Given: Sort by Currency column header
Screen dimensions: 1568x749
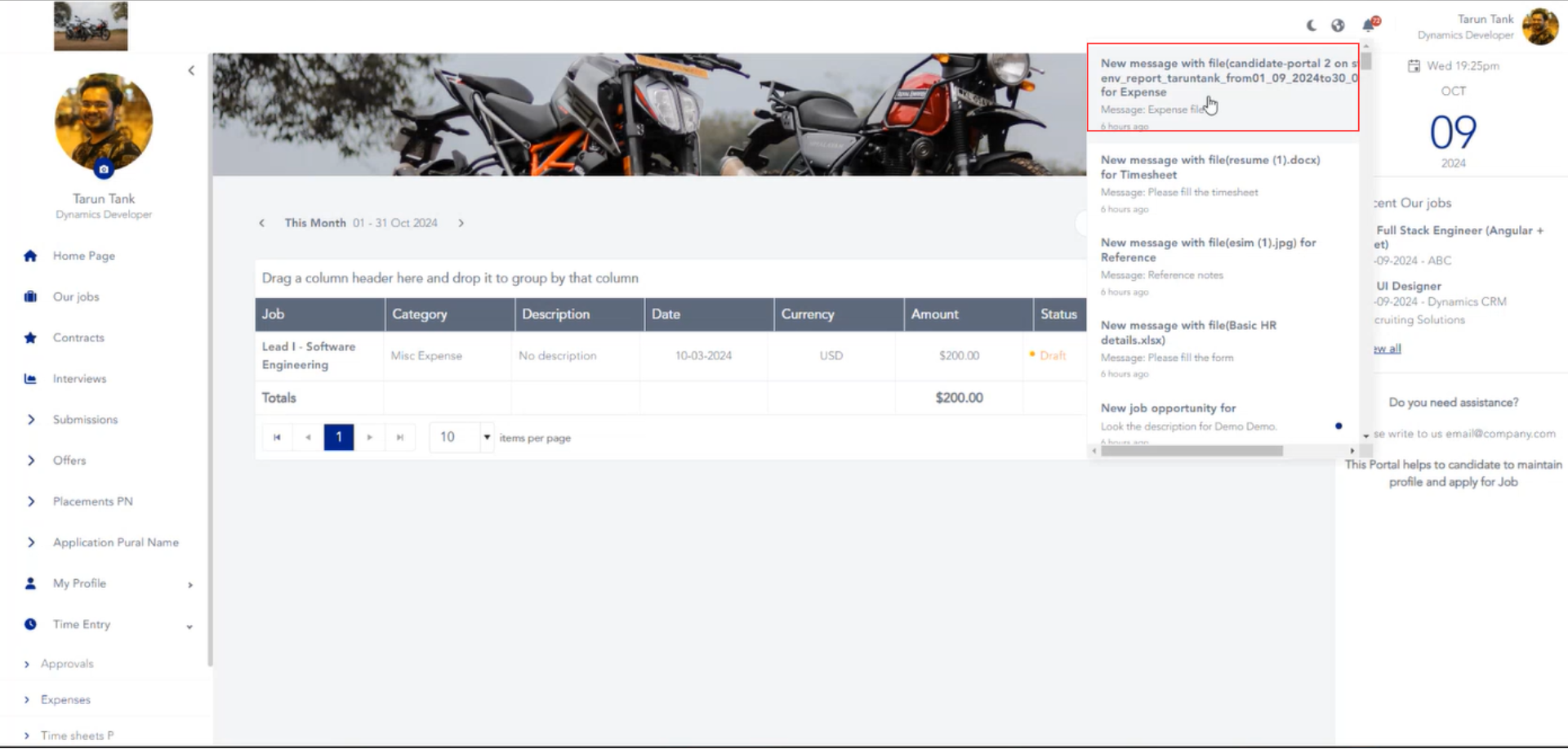Looking at the screenshot, I should point(839,314).
